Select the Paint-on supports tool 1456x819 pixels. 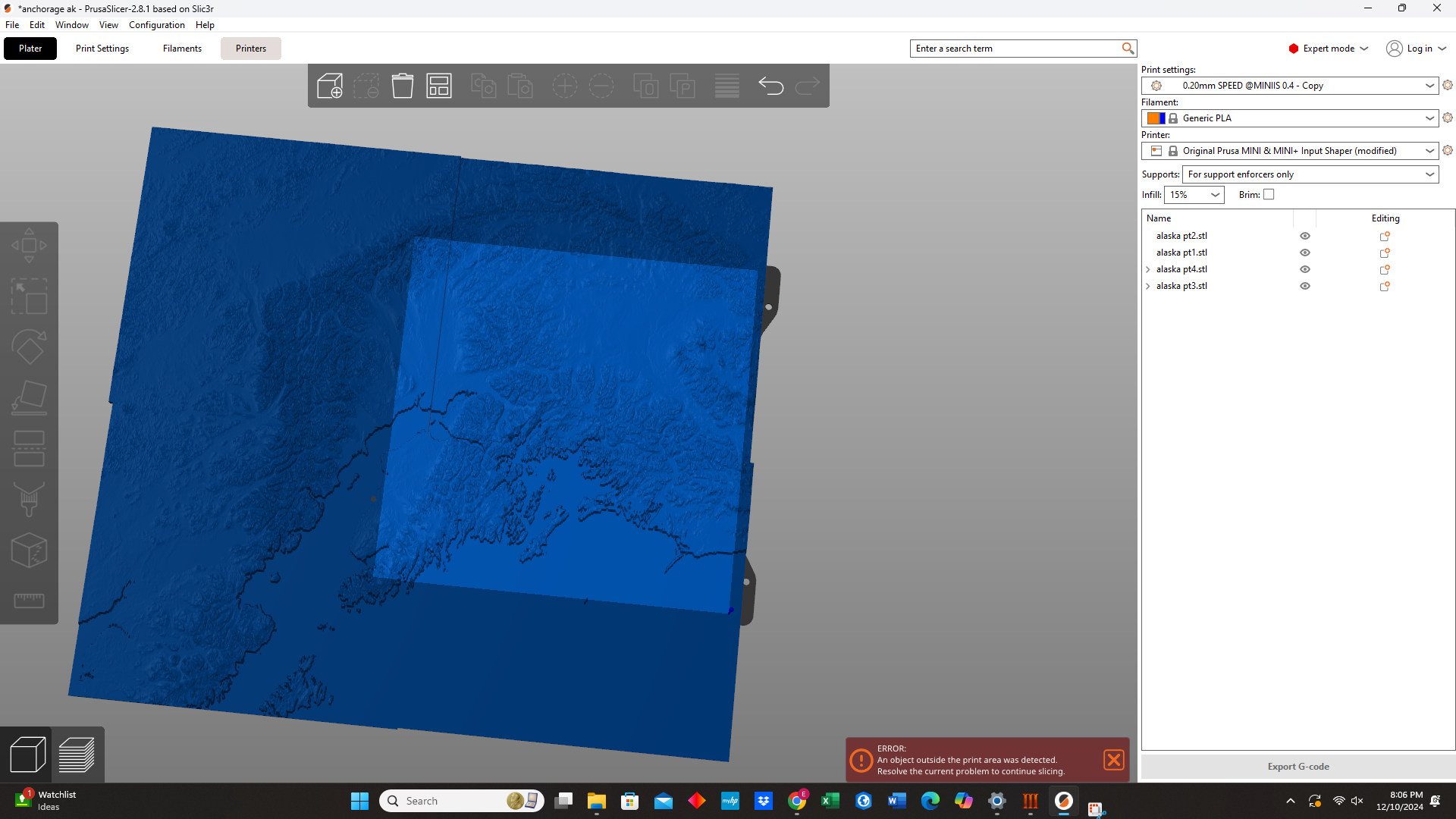point(29,500)
